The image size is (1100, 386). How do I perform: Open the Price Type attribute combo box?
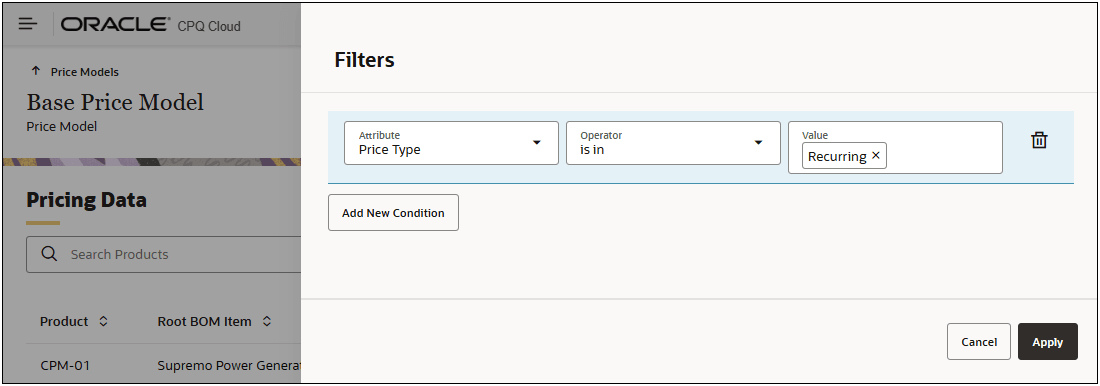451,143
